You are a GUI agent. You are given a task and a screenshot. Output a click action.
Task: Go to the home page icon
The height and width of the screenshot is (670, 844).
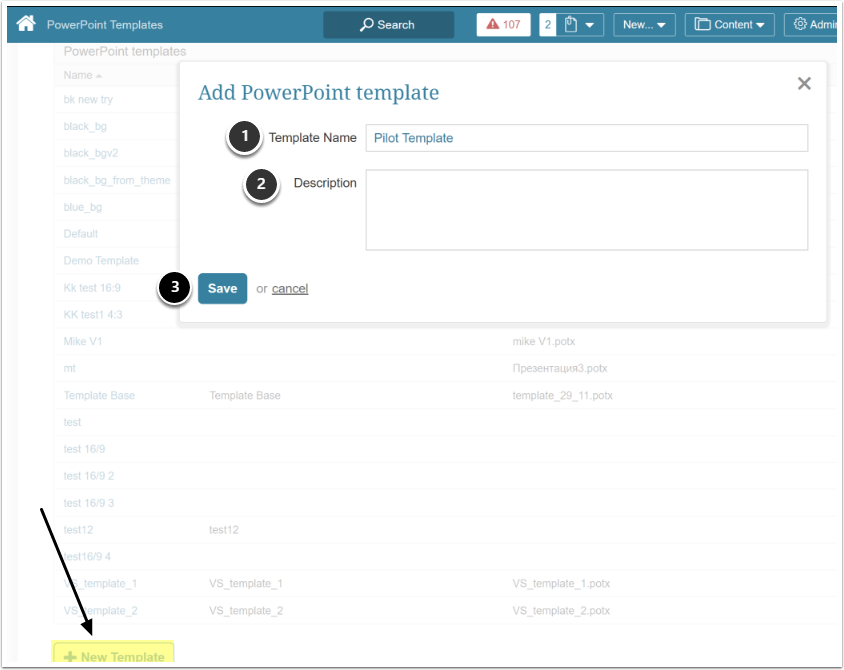(x=26, y=24)
